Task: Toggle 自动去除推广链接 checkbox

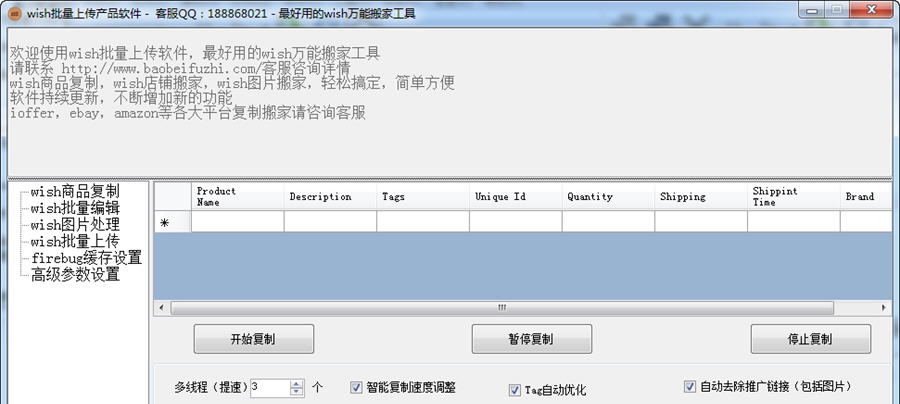Action: (690, 386)
